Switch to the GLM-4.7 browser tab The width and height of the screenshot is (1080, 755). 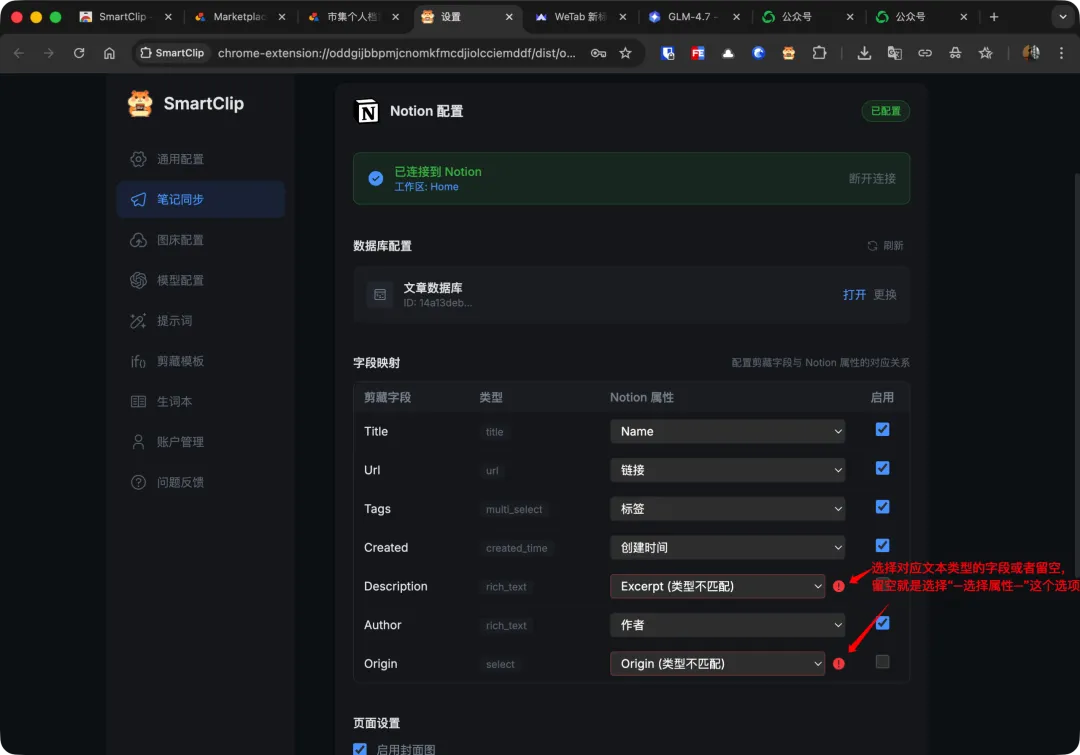(694, 17)
